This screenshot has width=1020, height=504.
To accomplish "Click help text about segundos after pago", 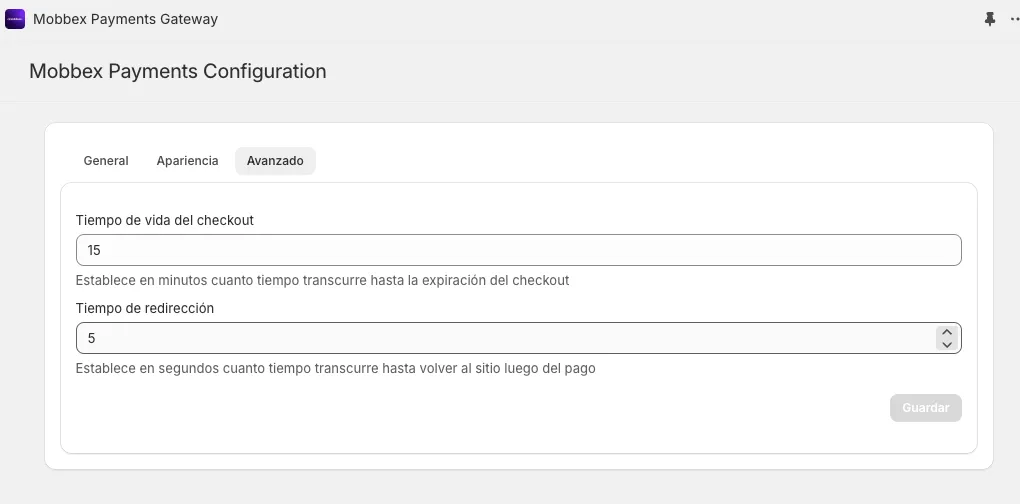I will click(336, 369).
